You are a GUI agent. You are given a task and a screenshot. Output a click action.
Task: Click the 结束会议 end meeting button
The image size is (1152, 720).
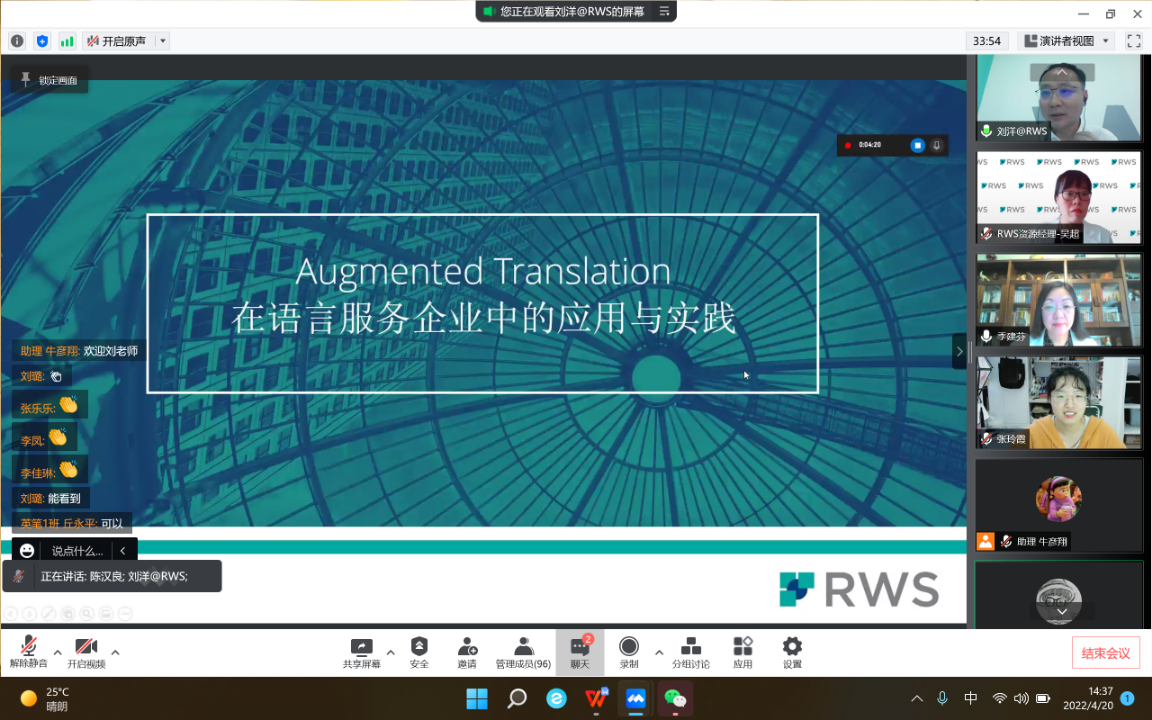[1105, 653]
